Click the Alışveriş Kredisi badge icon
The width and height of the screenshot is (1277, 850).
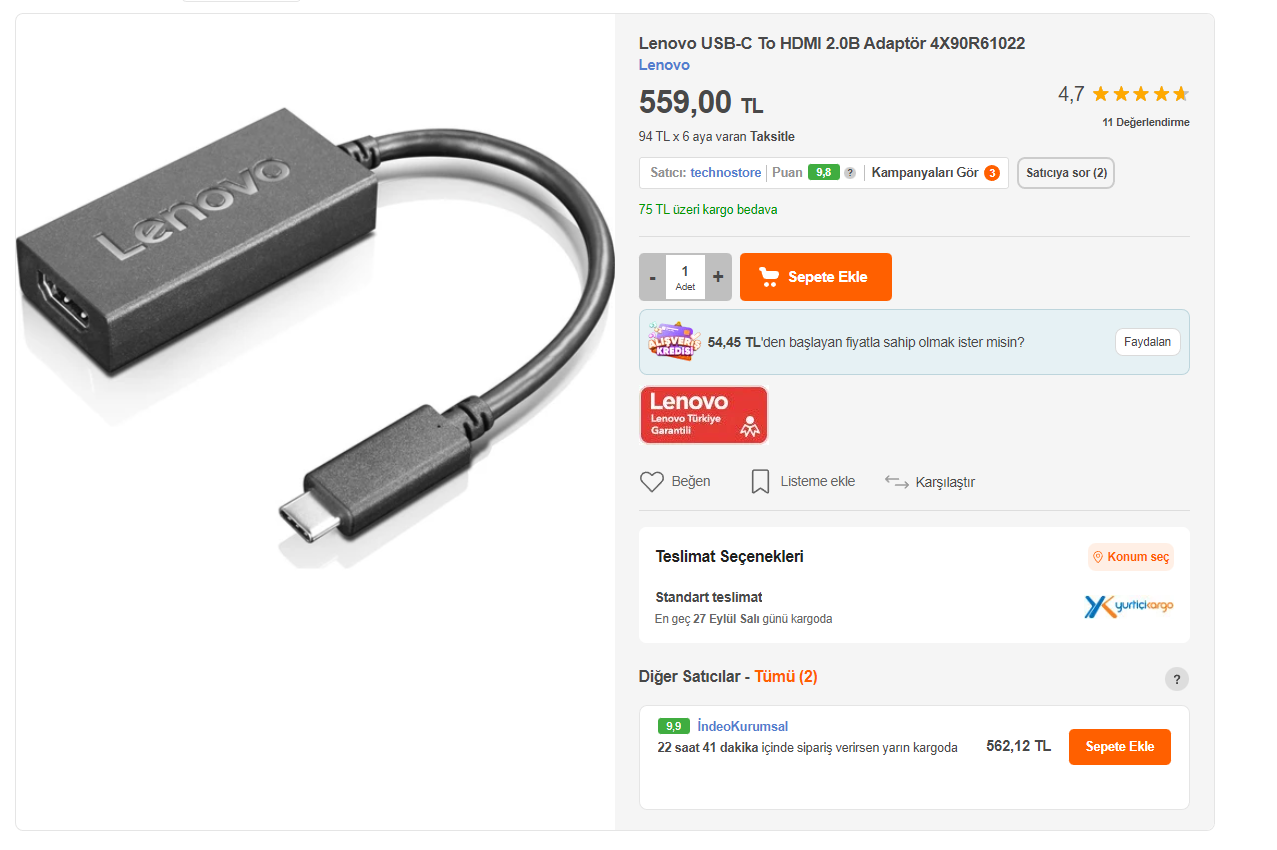pos(673,342)
